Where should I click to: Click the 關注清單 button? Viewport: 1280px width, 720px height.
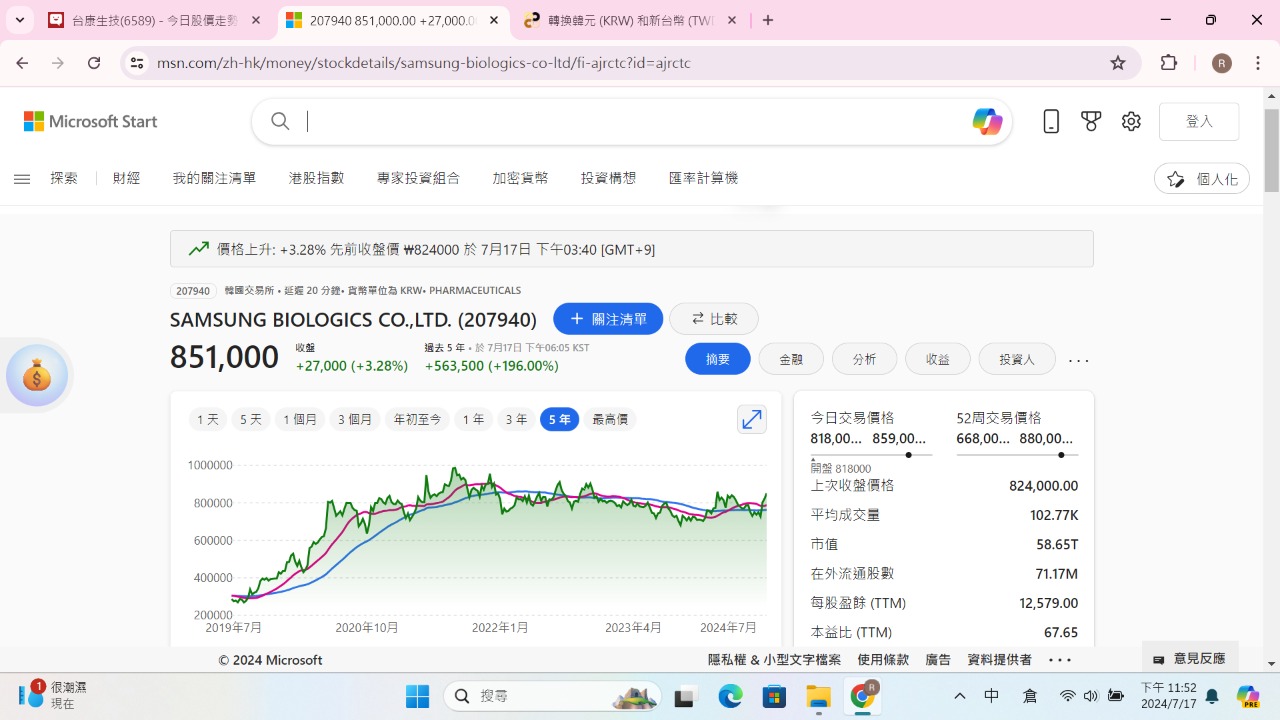pyautogui.click(x=608, y=318)
